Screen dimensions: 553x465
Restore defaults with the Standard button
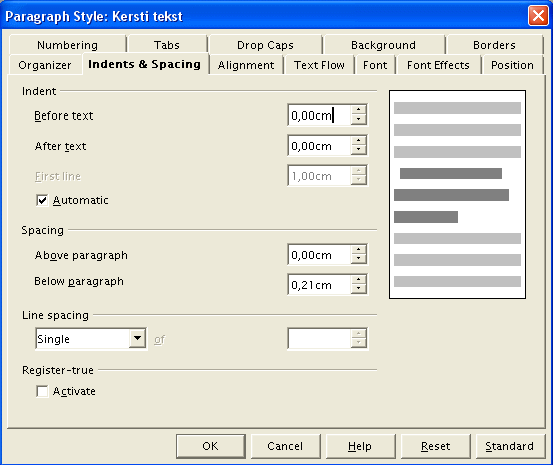(x=509, y=446)
